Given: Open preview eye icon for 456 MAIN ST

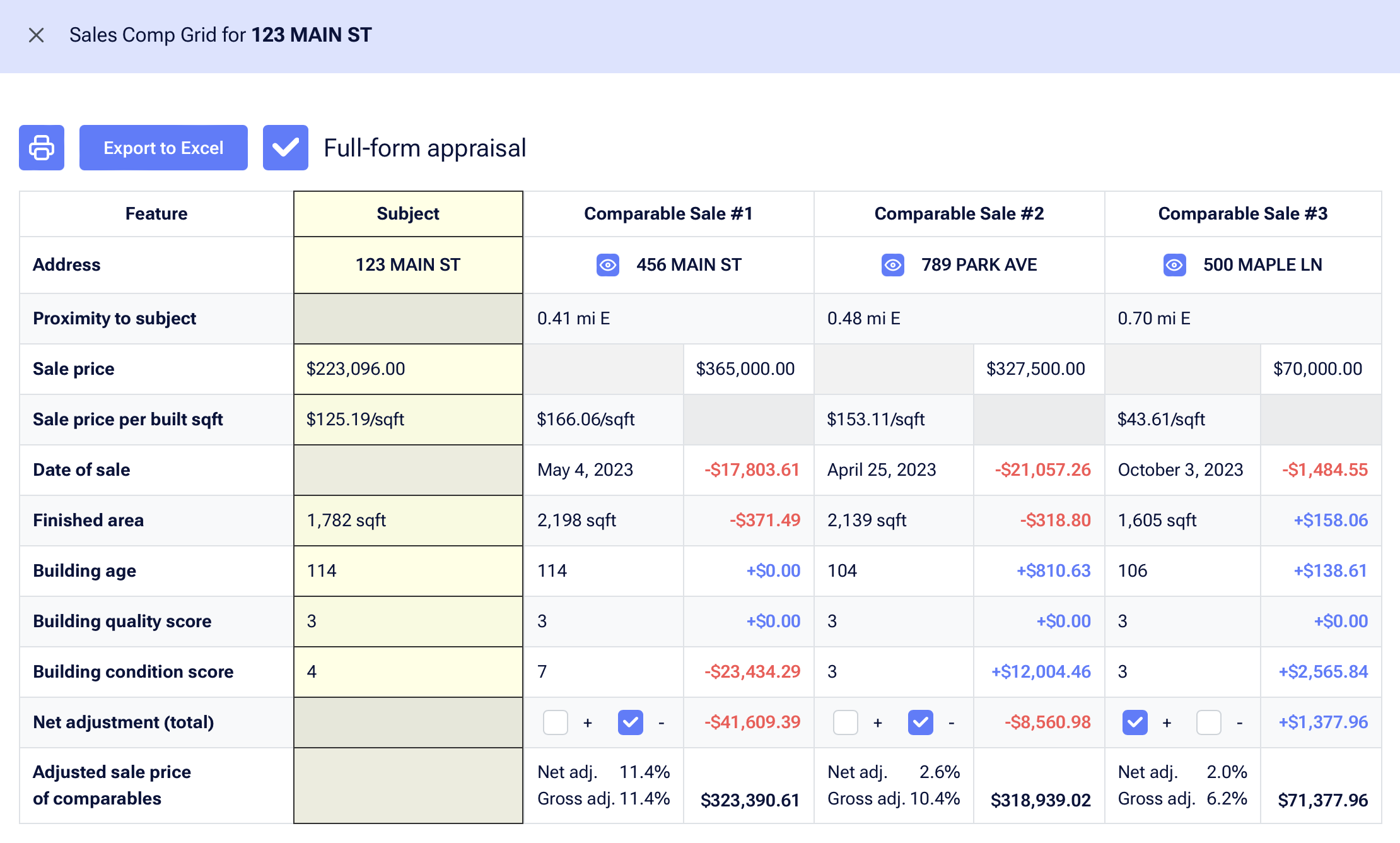Looking at the screenshot, I should click(x=607, y=265).
